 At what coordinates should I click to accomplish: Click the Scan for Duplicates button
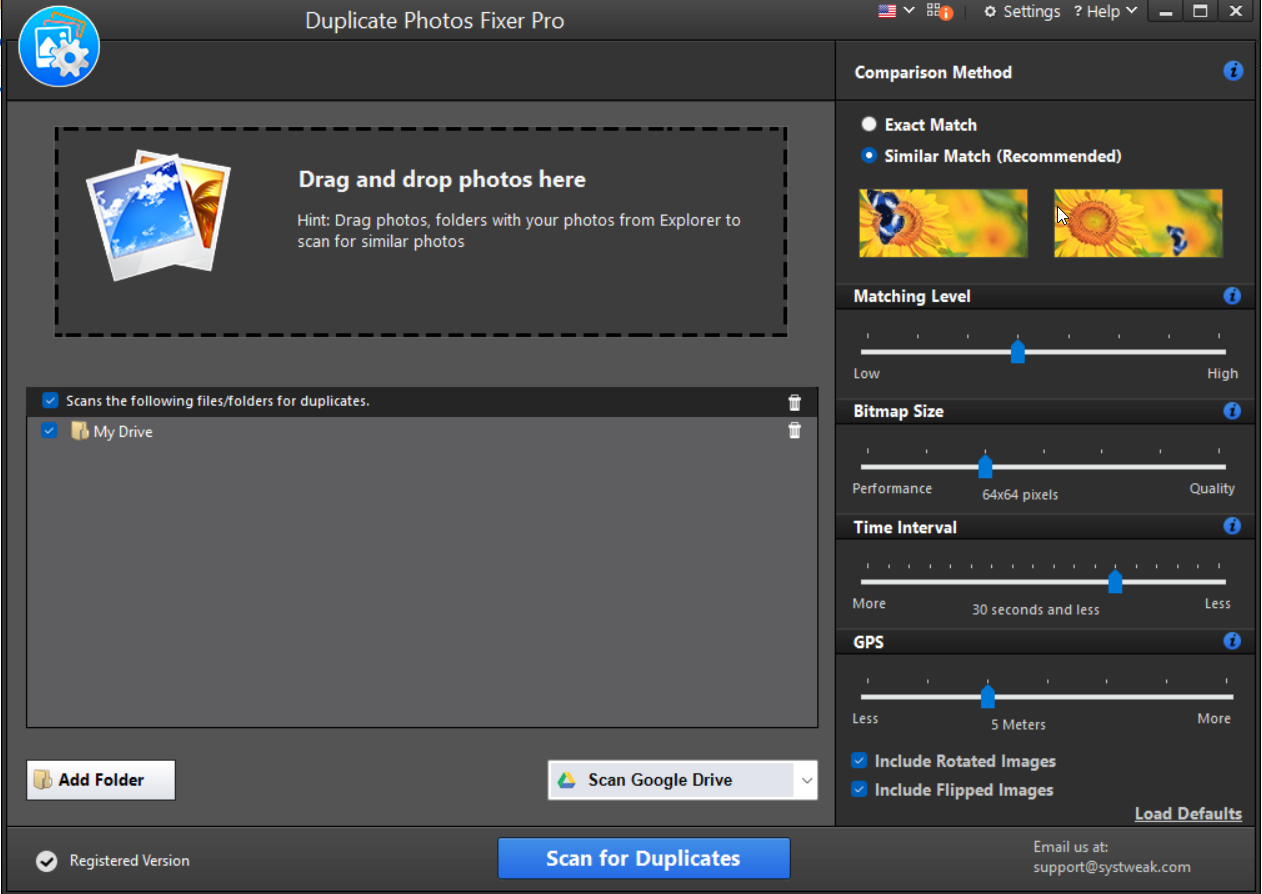643,857
